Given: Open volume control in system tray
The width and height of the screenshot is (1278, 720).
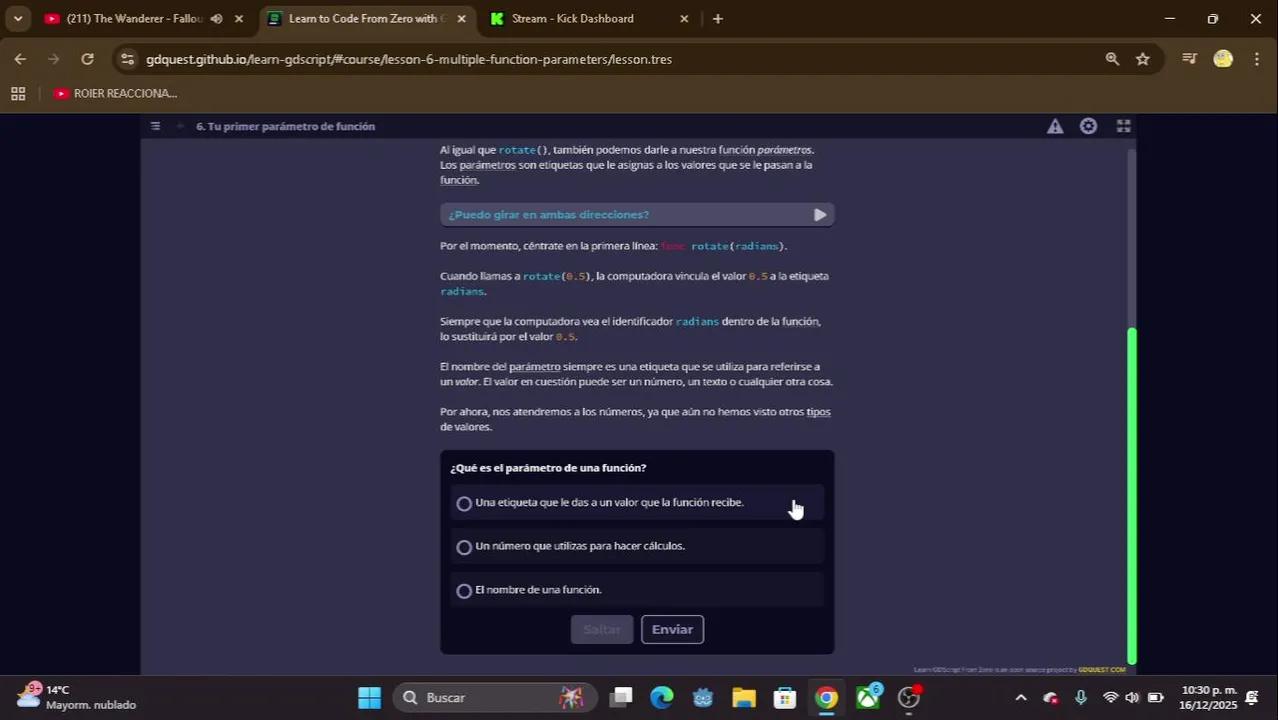Looking at the screenshot, I should click(1132, 698).
